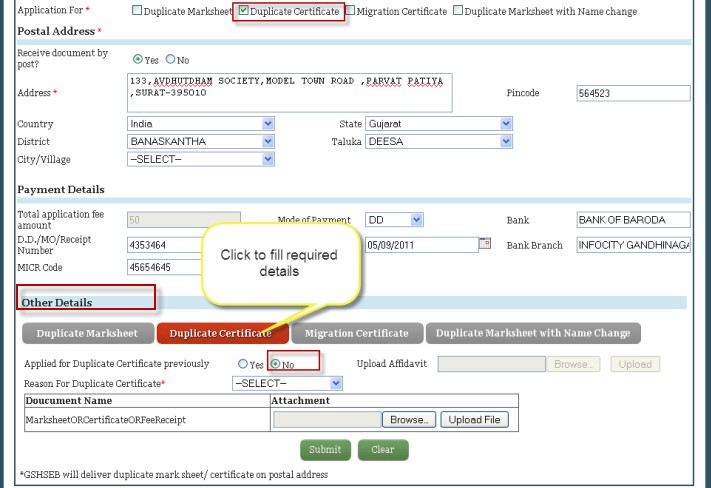711x488 pixels.
Task: Choose Yes for applied previously radio
Action: click(x=242, y=364)
